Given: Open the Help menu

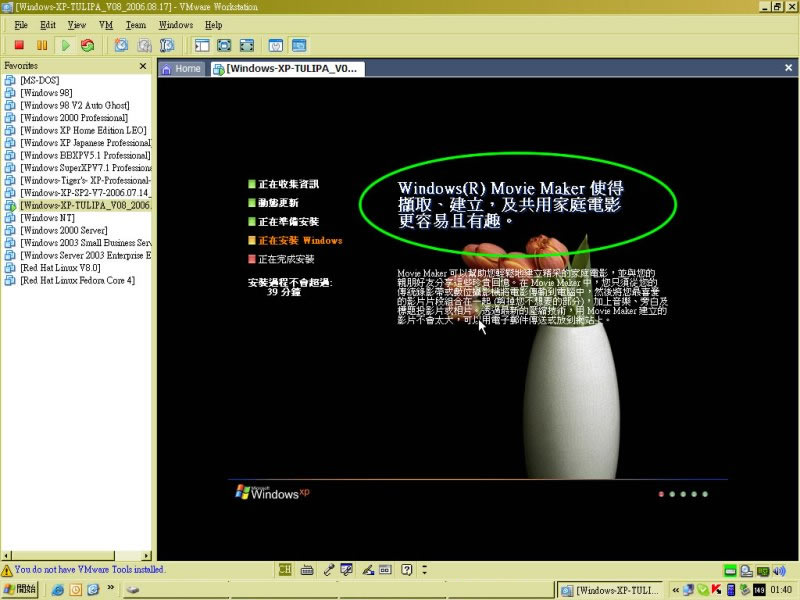Looking at the screenshot, I should (x=213, y=25).
